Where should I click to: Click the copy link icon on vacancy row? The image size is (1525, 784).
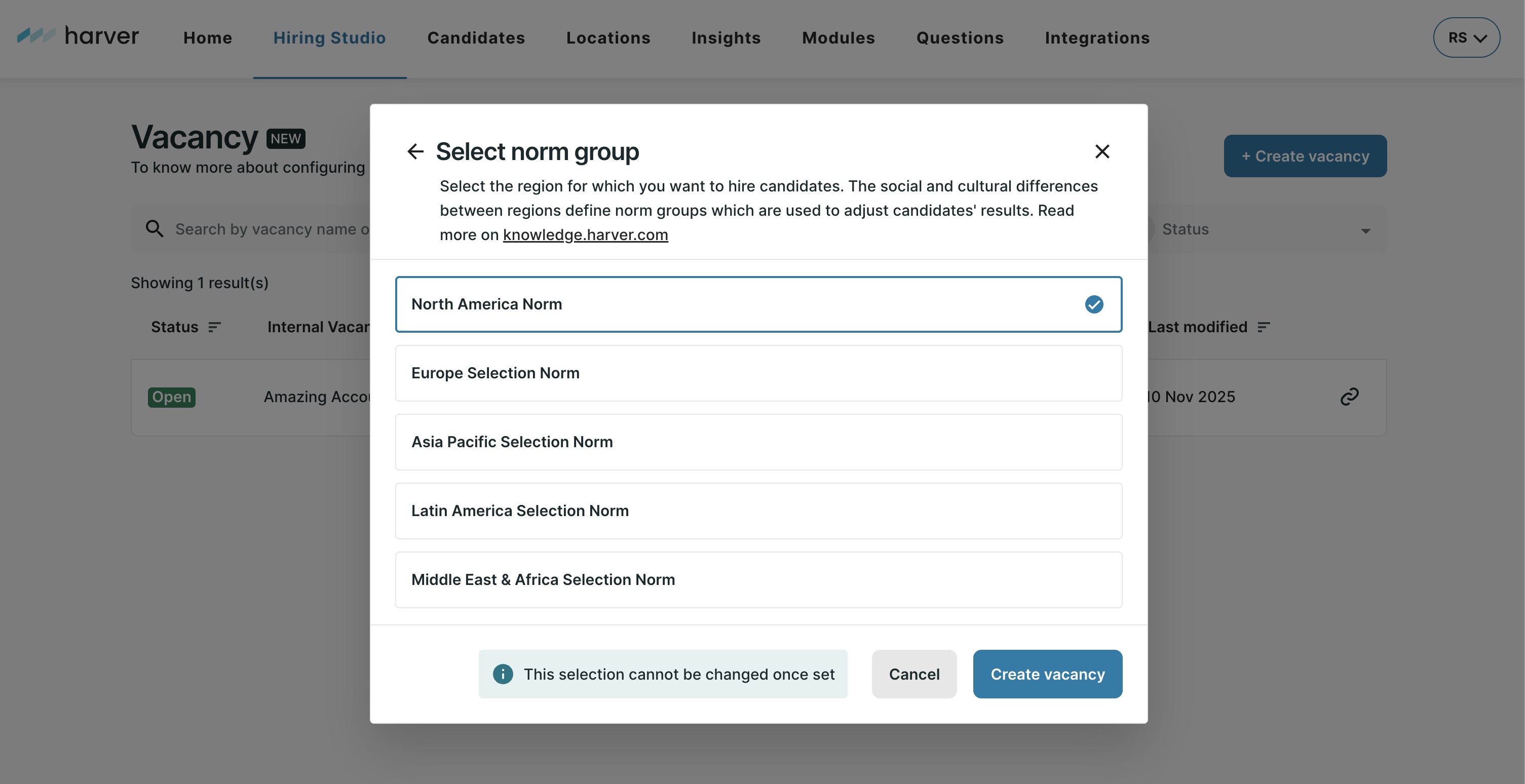click(x=1349, y=397)
